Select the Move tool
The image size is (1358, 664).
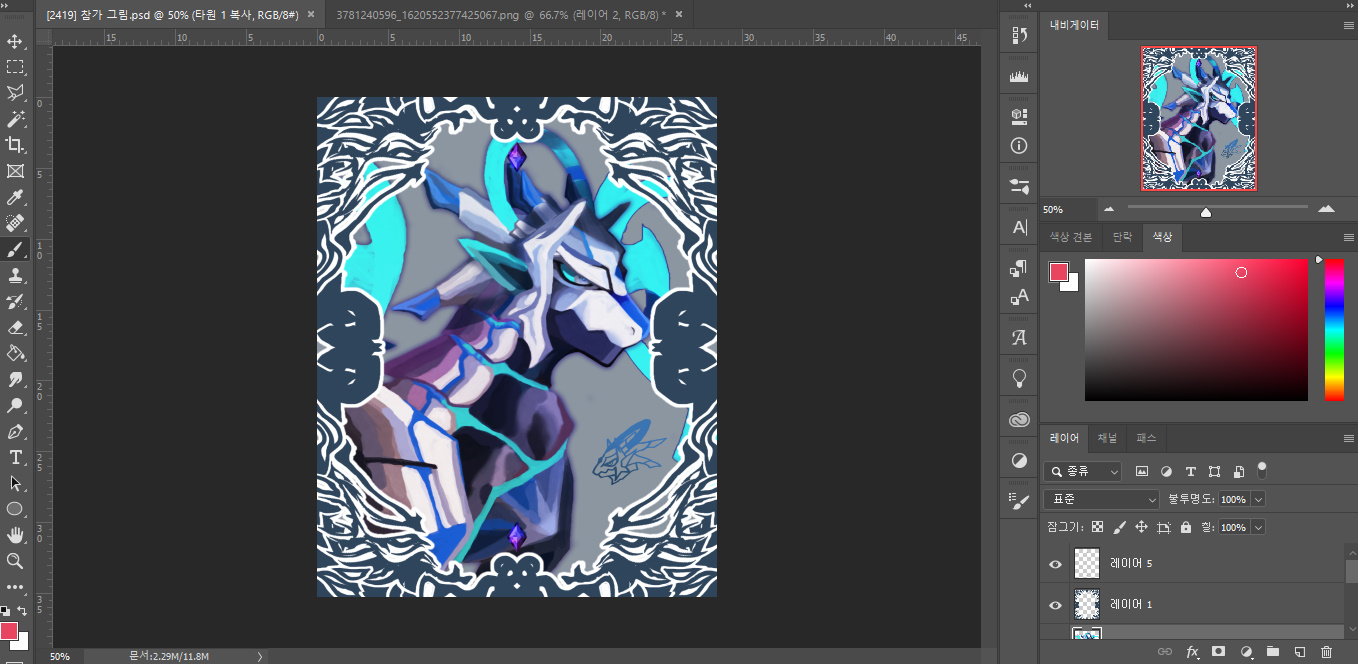[x=15, y=41]
